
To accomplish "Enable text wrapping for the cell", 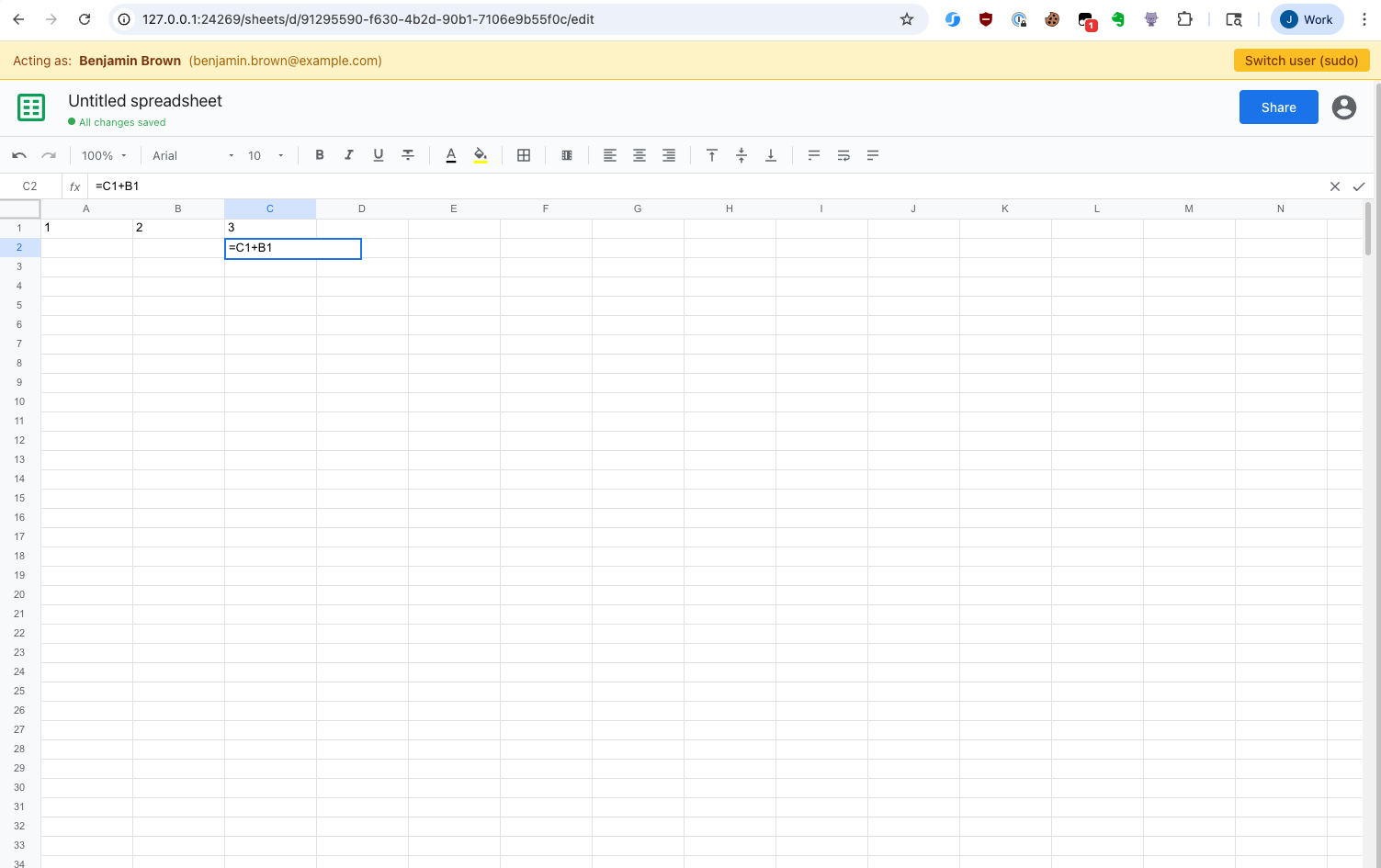I will (x=843, y=155).
